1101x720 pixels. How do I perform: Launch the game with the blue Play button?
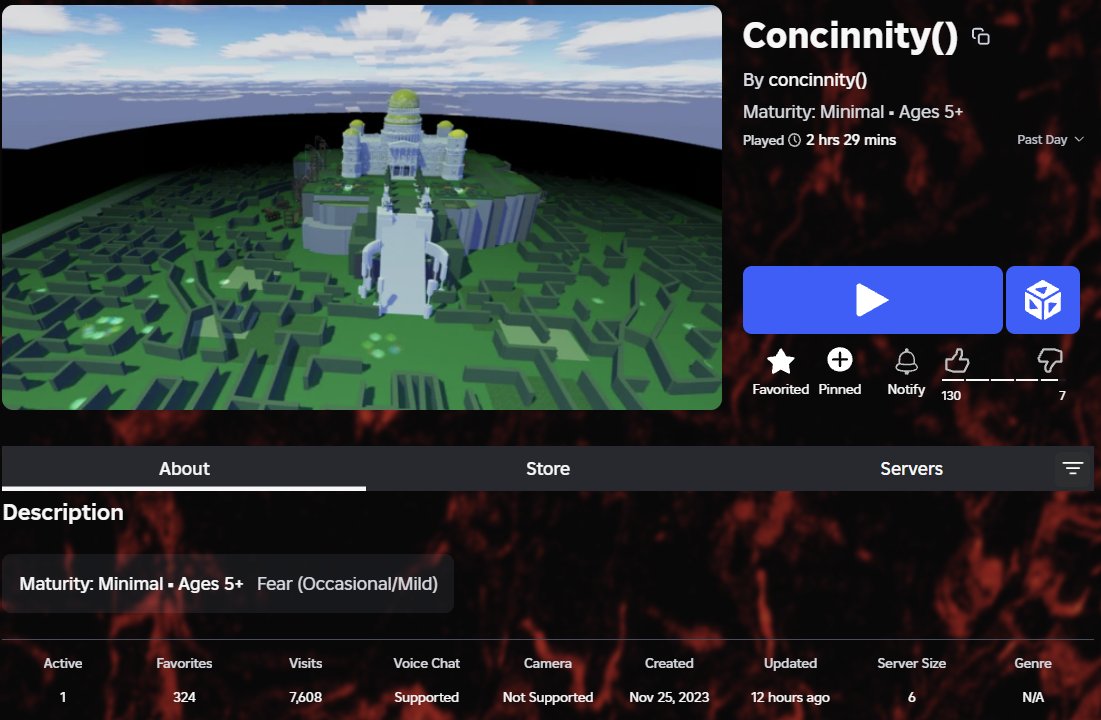pyautogui.click(x=872, y=300)
